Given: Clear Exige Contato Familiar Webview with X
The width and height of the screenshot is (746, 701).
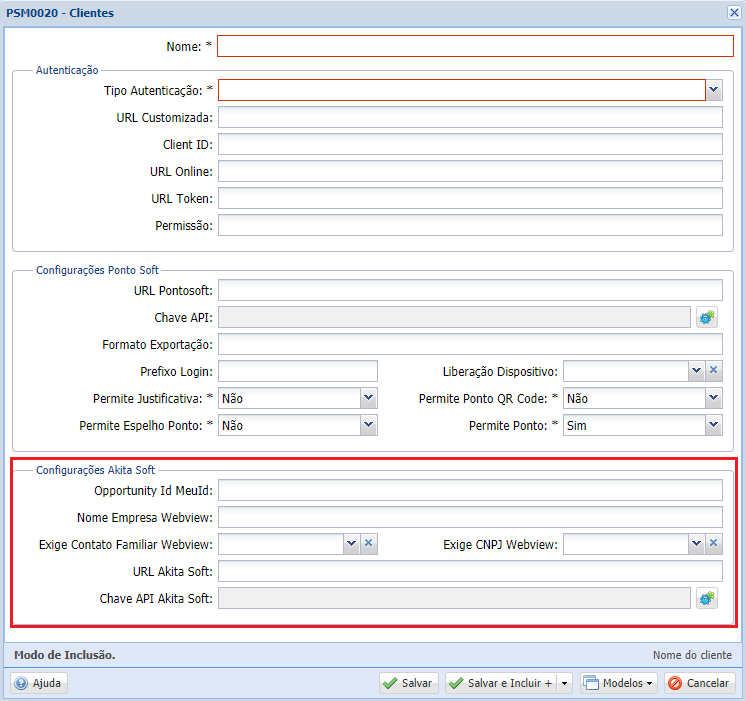Looking at the screenshot, I should pos(368,543).
